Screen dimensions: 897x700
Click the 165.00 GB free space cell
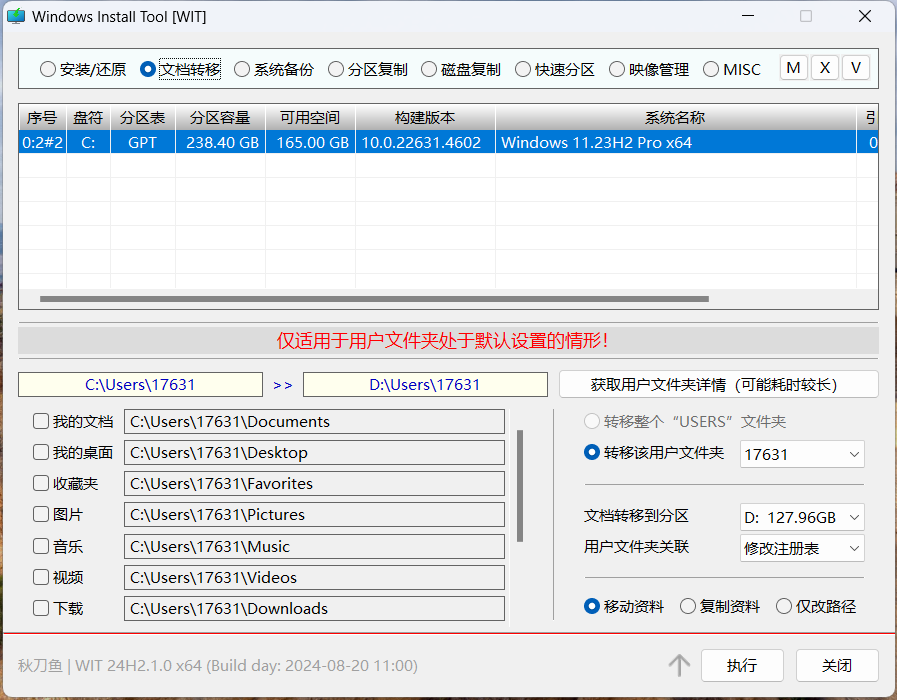pyautogui.click(x=310, y=142)
